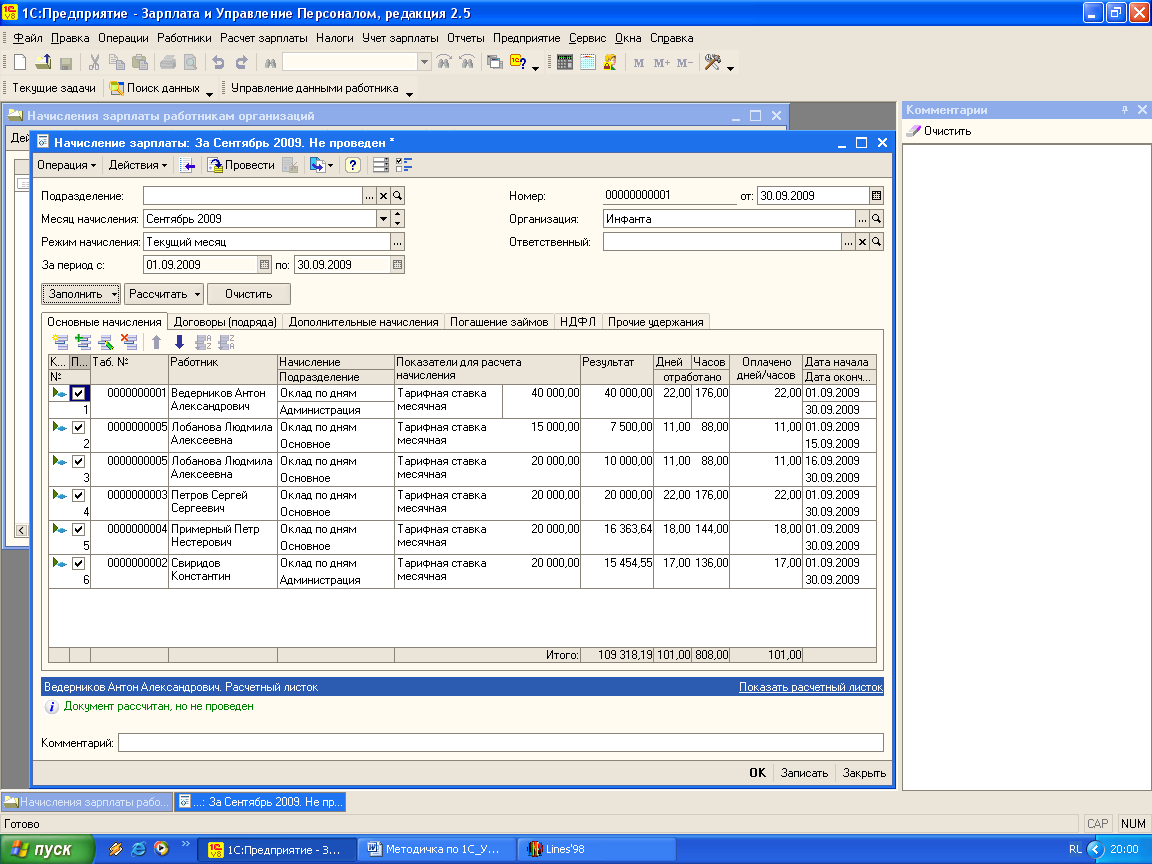Image resolution: width=1152 pixels, height=864 pixels.
Task: Click the Ответственный input field
Action: pyautogui.click(x=722, y=242)
